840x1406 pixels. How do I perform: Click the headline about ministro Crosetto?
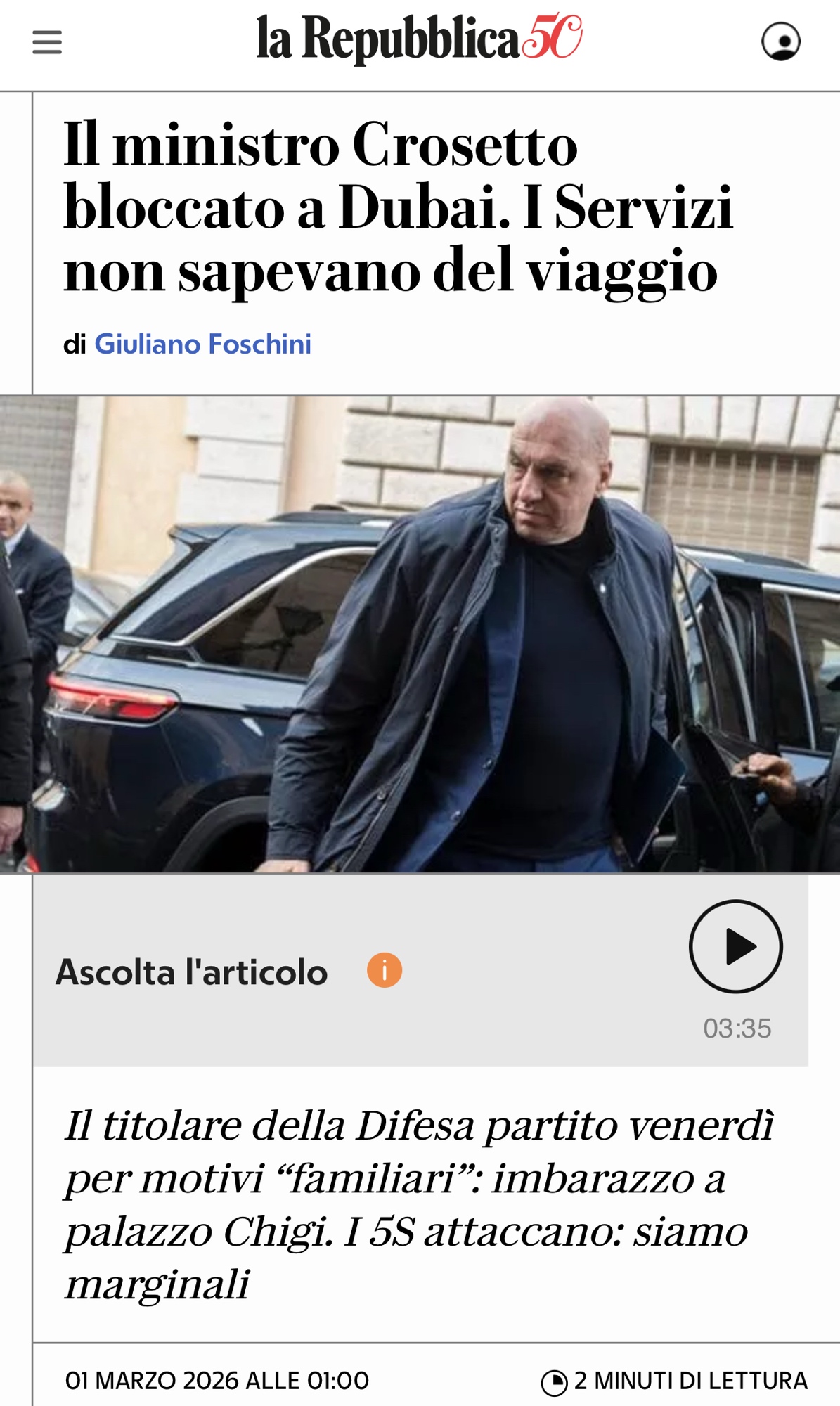click(x=398, y=207)
